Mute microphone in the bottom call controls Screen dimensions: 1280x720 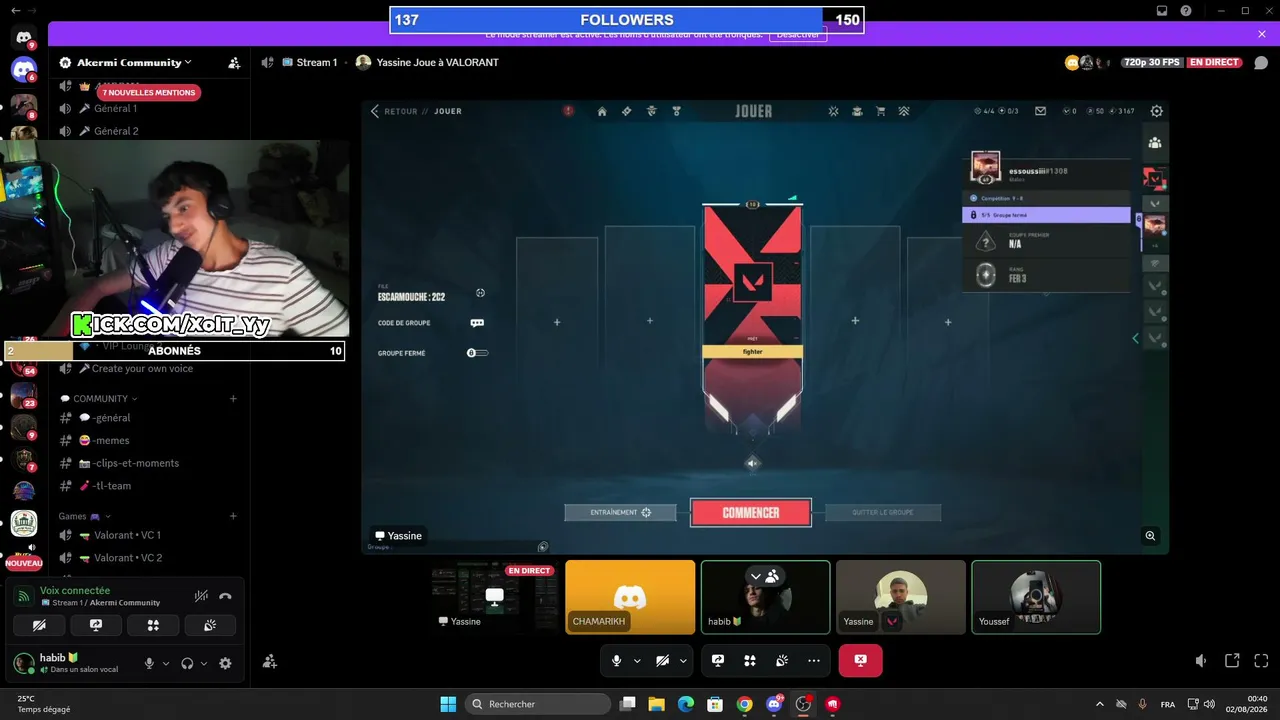point(616,661)
